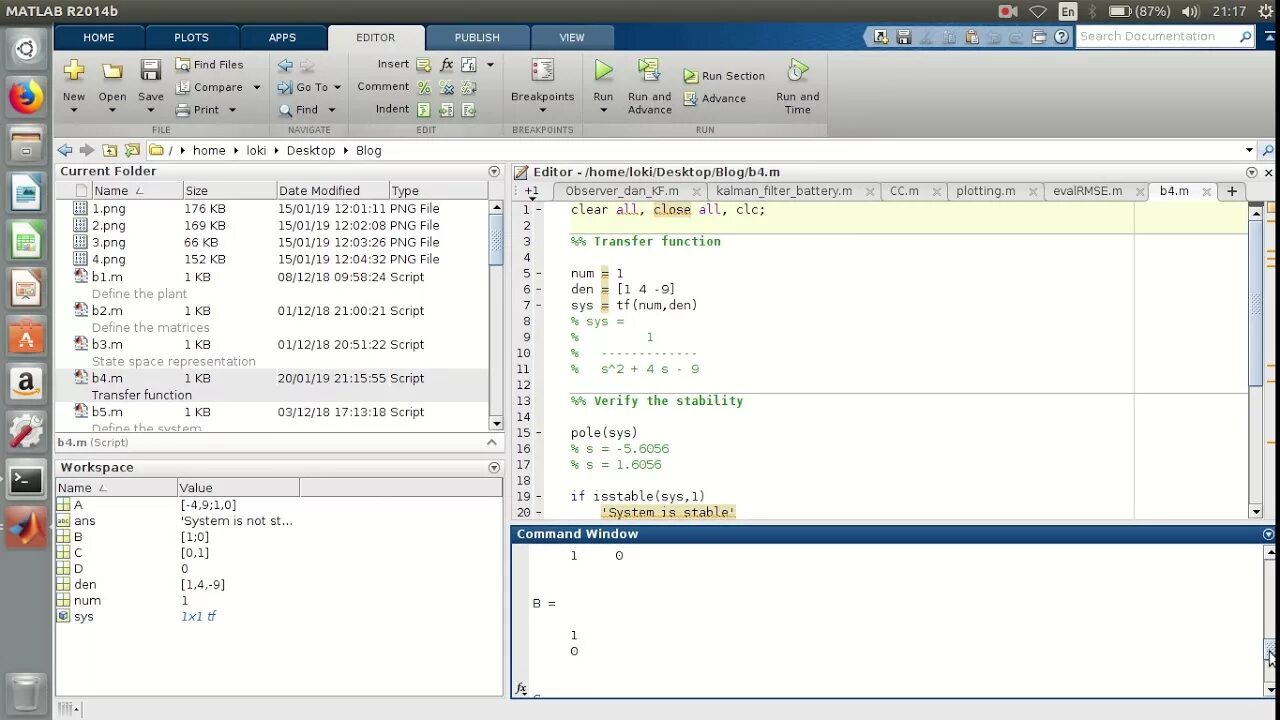Image resolution: width=1280 pixels, height=720 pixels.
Task: Click the Go To button
Action: click(x=311, y=87)
